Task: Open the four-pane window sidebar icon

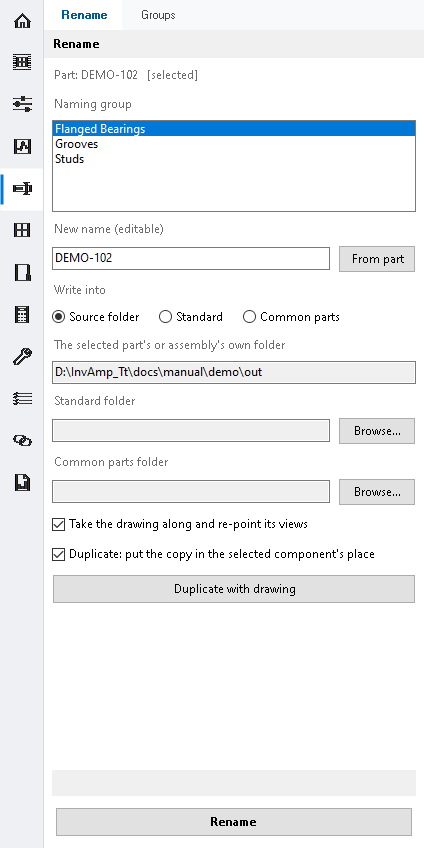Action: [22, 230]
